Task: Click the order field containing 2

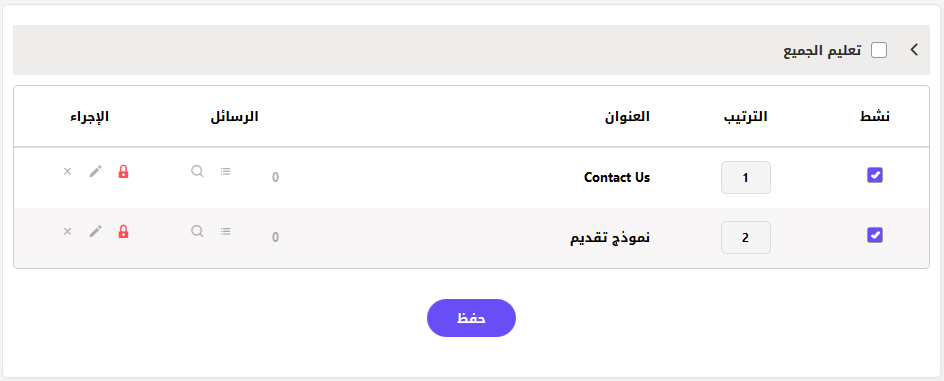Action: pyautogui.click(x=746, y=237)
